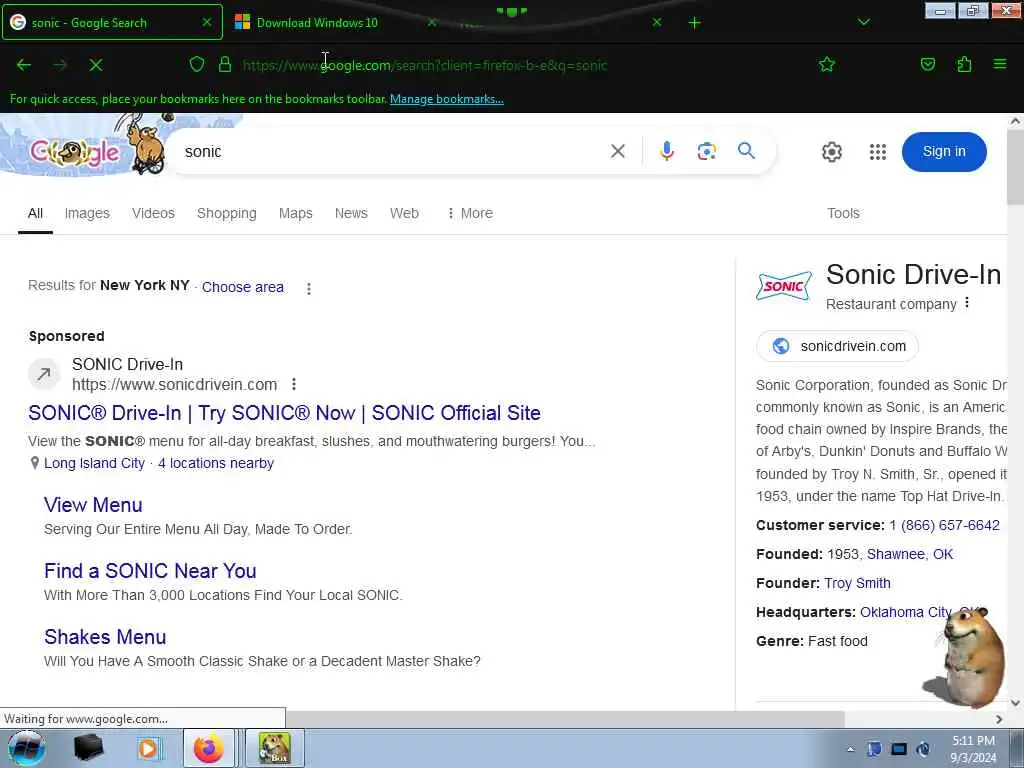Image resolution: width=1024 pixels, height=768 pixels.
Task: Open the Shakes Menu sitelink
Action: click(x=104, y=637)
